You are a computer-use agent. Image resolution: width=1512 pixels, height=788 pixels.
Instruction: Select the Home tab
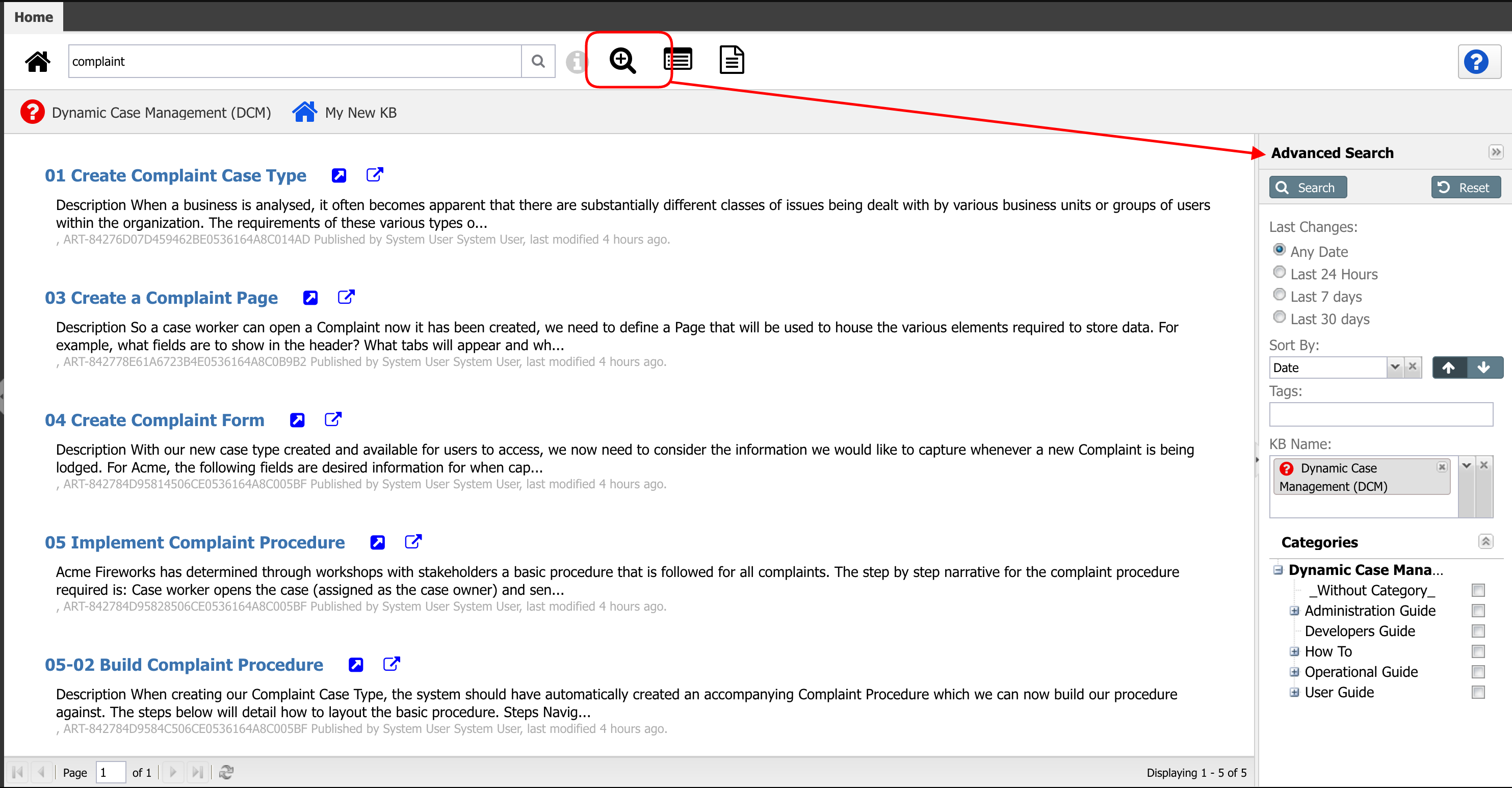(34, 17)
